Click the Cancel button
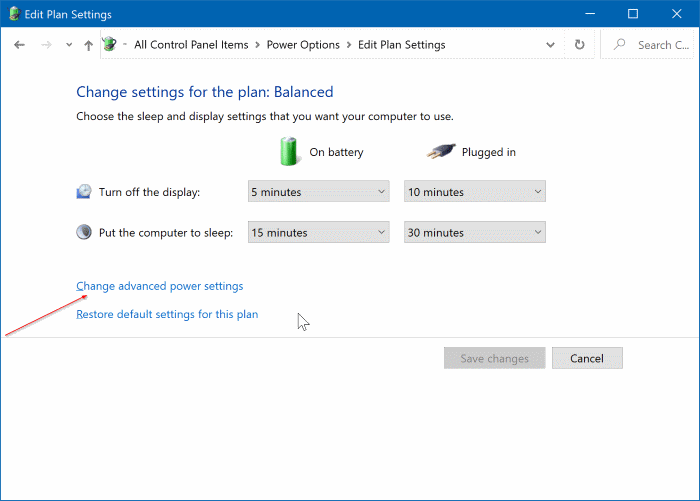Image resolution: width=700 pixels, height=501 pixels. coord(587,358)
